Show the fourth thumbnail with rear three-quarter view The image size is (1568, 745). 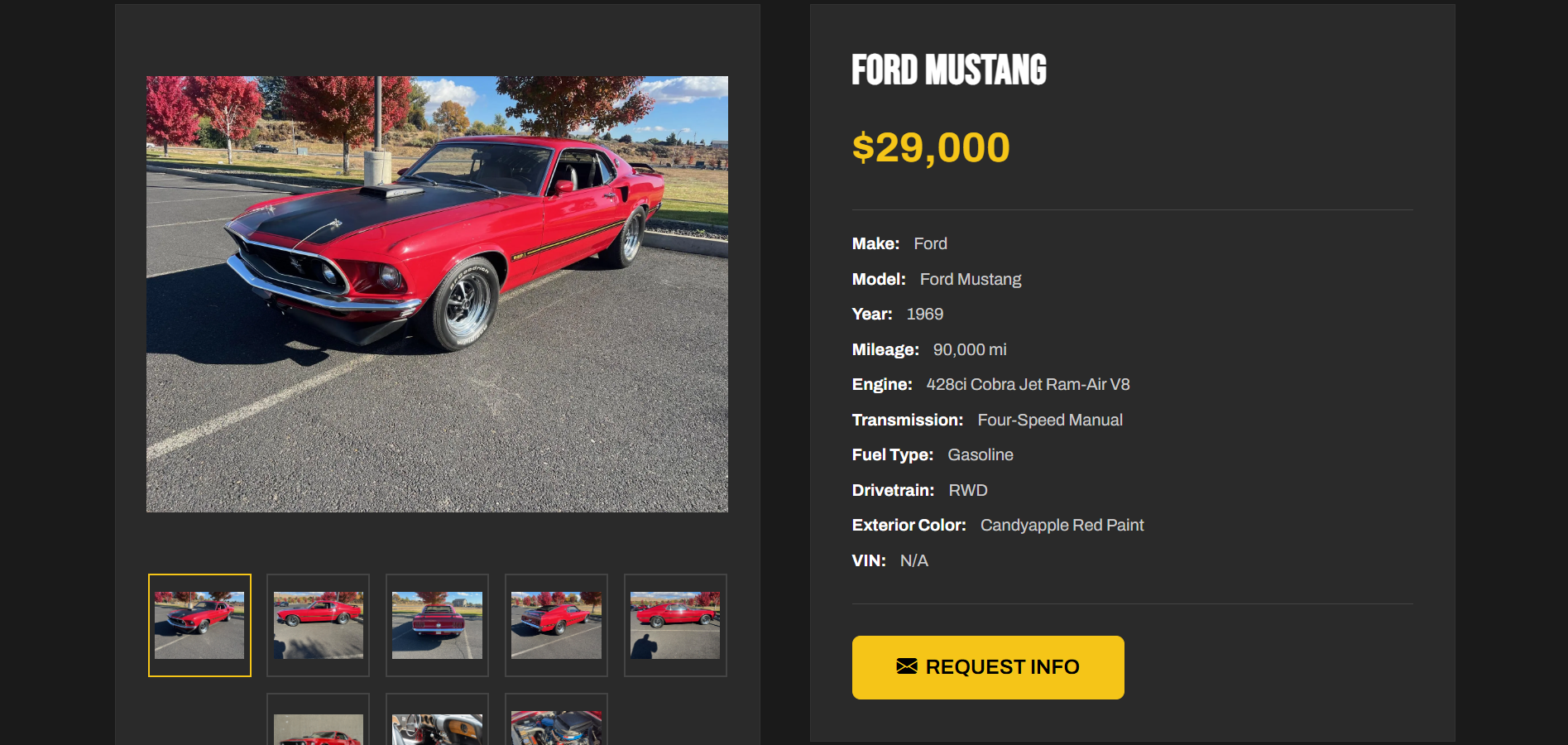pos(556,625)
